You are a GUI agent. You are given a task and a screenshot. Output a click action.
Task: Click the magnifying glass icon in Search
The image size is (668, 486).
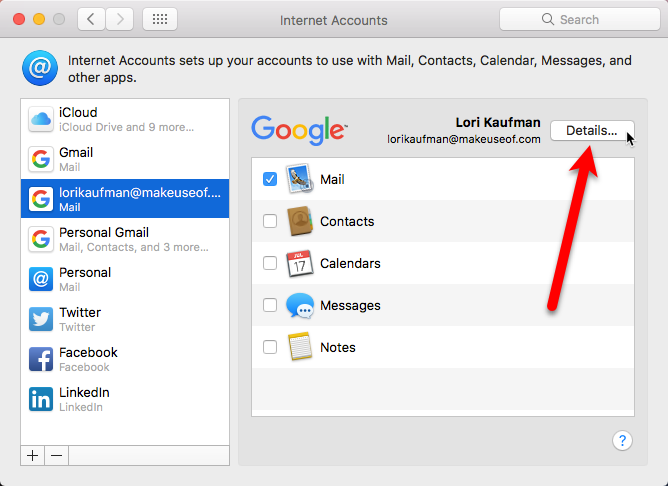point(547,19)
